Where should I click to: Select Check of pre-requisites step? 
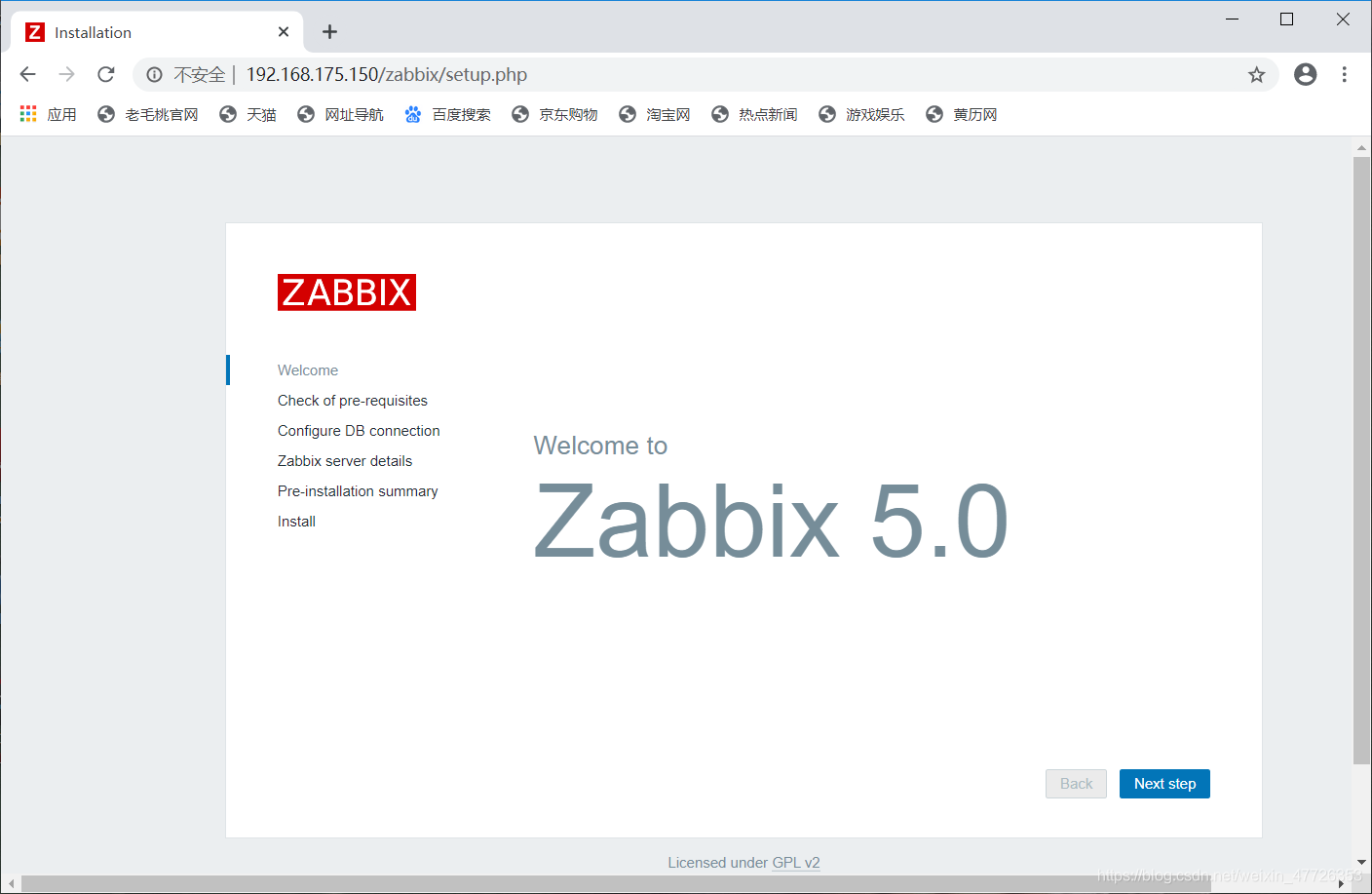tap(353, 401)
